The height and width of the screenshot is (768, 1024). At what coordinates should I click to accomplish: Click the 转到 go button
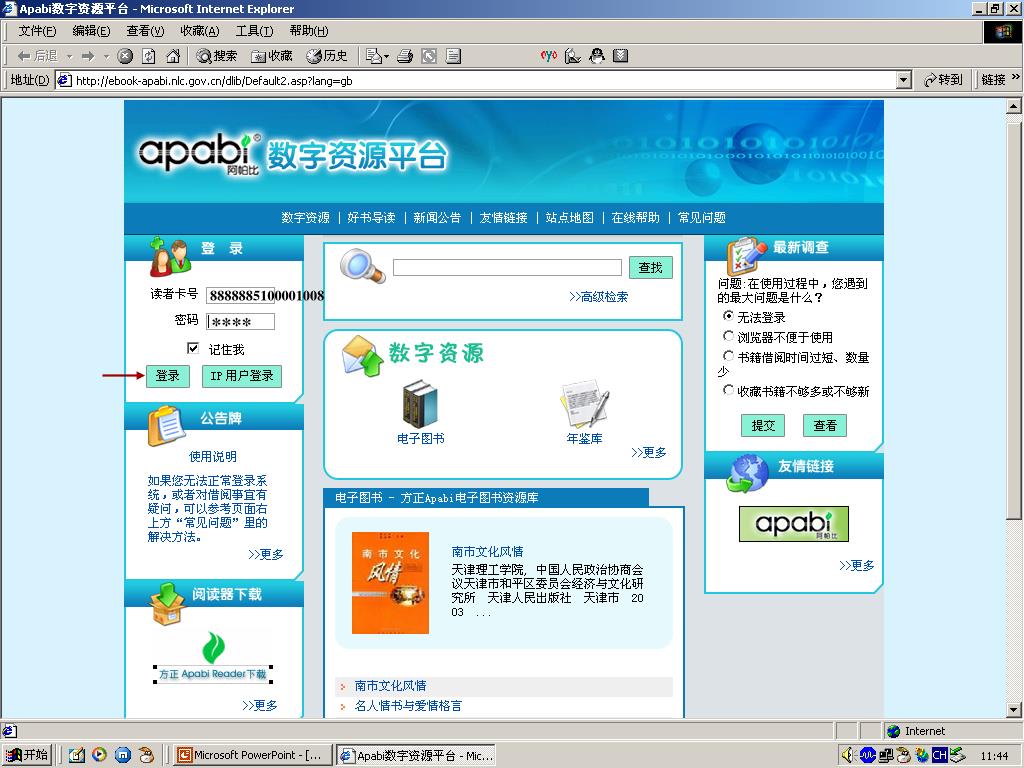(x=943, y=80)
